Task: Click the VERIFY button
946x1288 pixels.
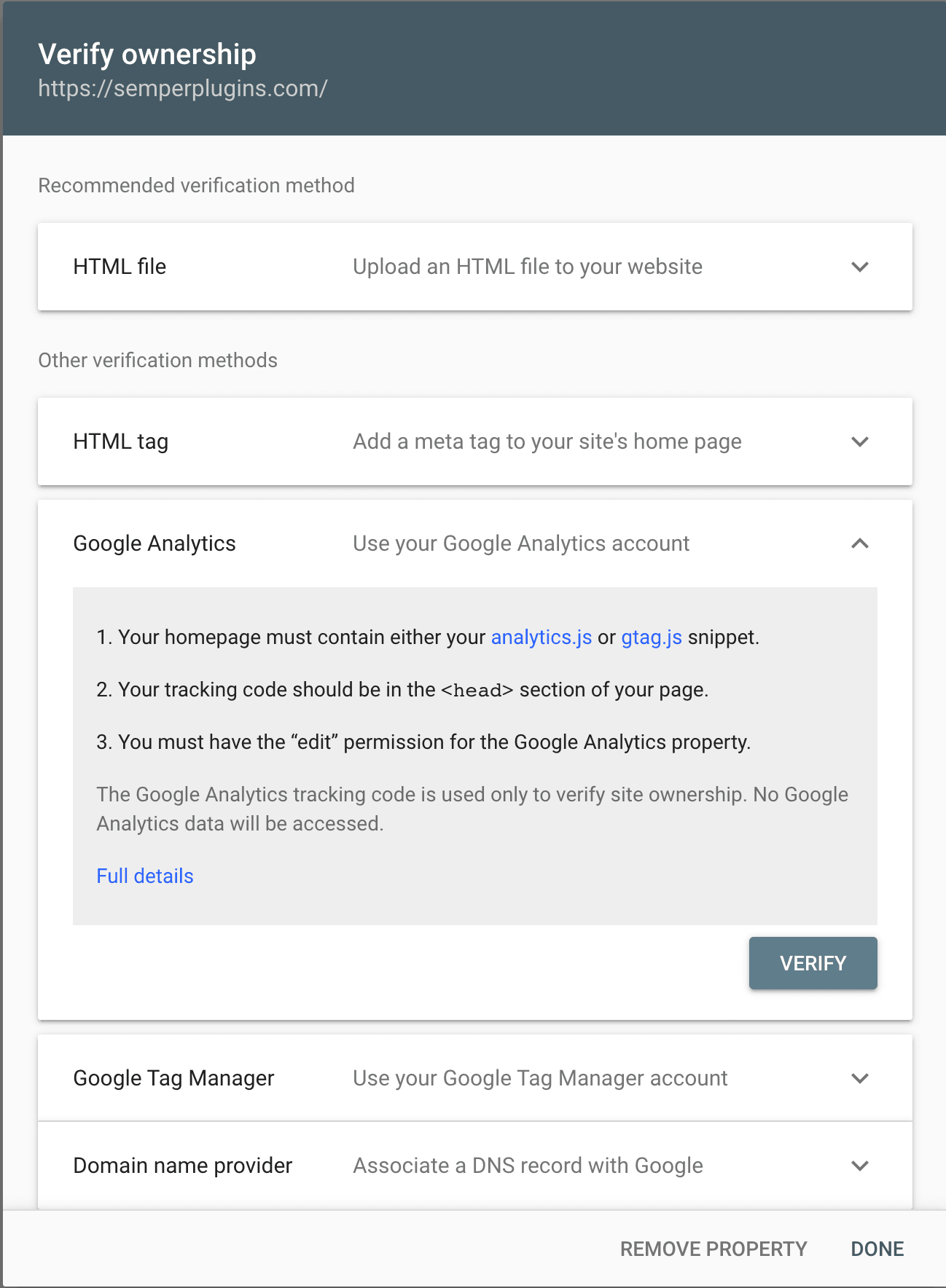Action: [x=813, y=963]
